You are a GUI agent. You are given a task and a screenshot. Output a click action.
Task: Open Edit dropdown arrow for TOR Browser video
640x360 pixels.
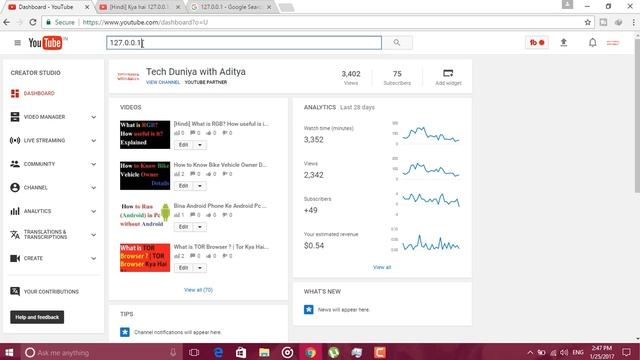click(200, 268)
